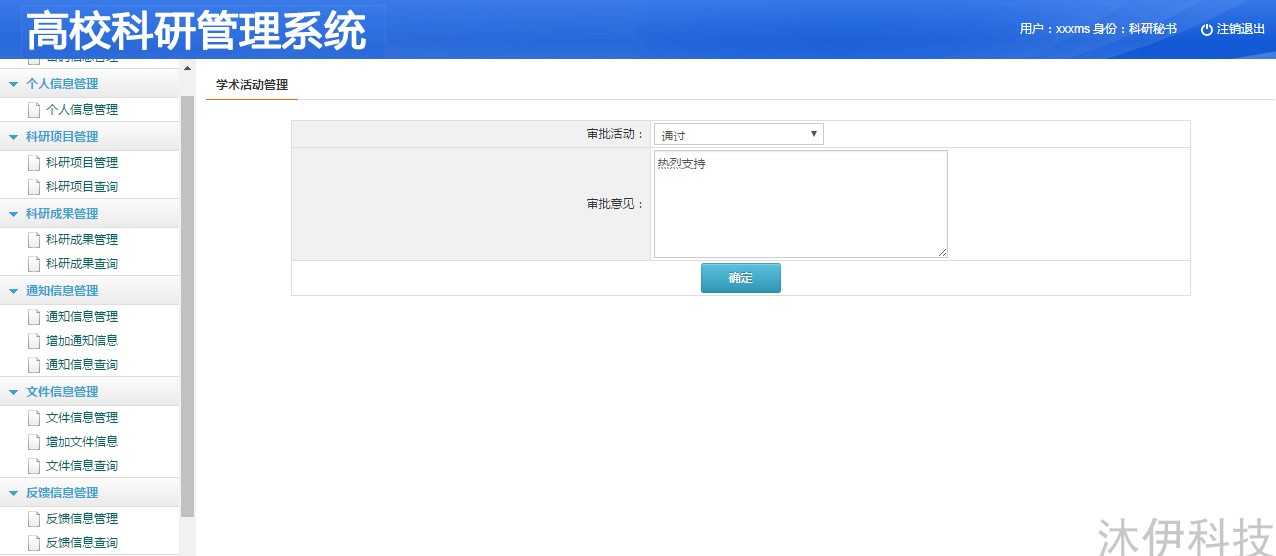Toggle the 科研成果管理 section triangle
This screenshot has width=1276, height=556.
[14, 214]
